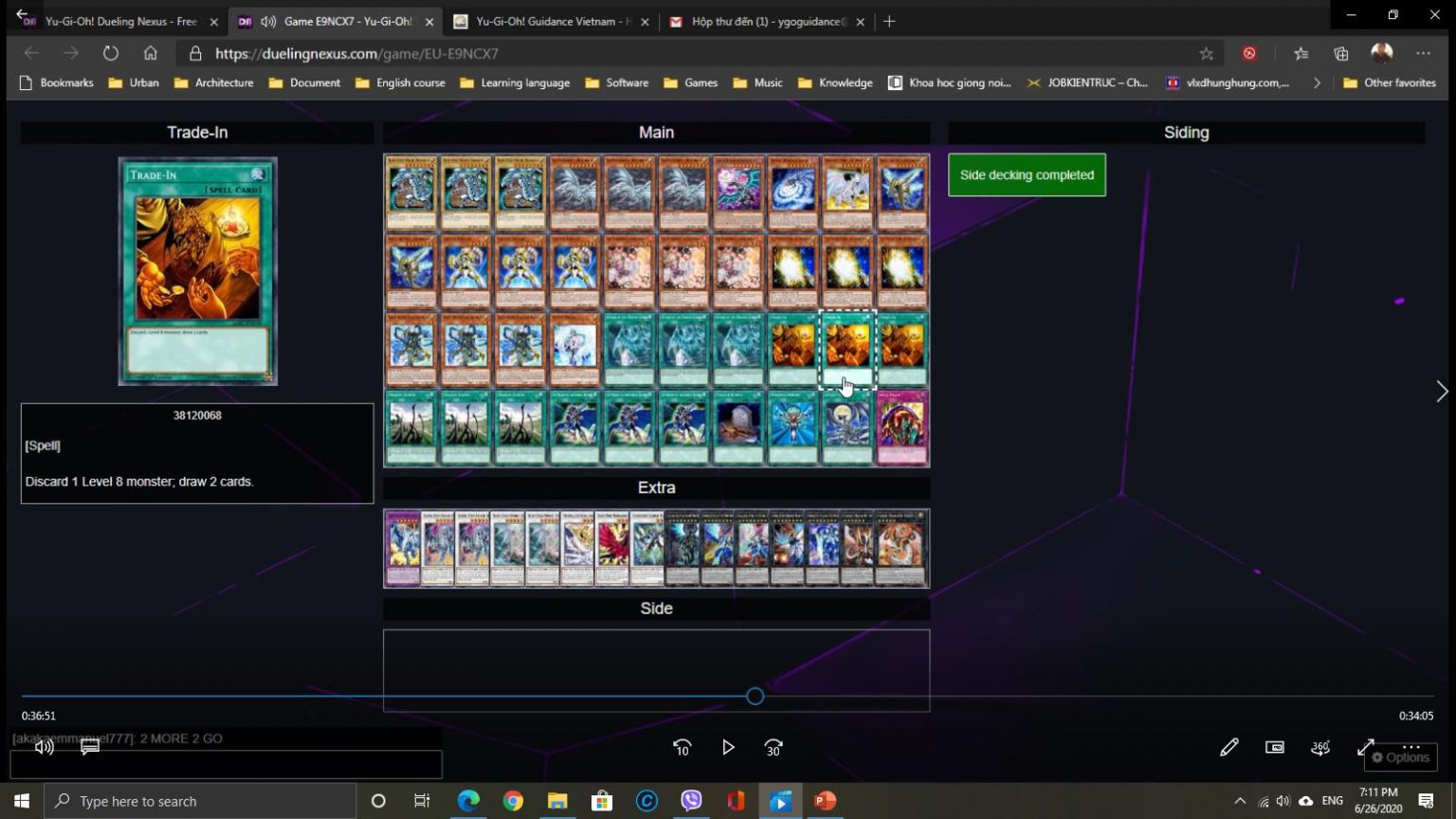Image resolution: width=1456 pixels, height=819 pixels.
Task: Open the Favorites list icon in toolbar
Action: (x=1301, y=54)
